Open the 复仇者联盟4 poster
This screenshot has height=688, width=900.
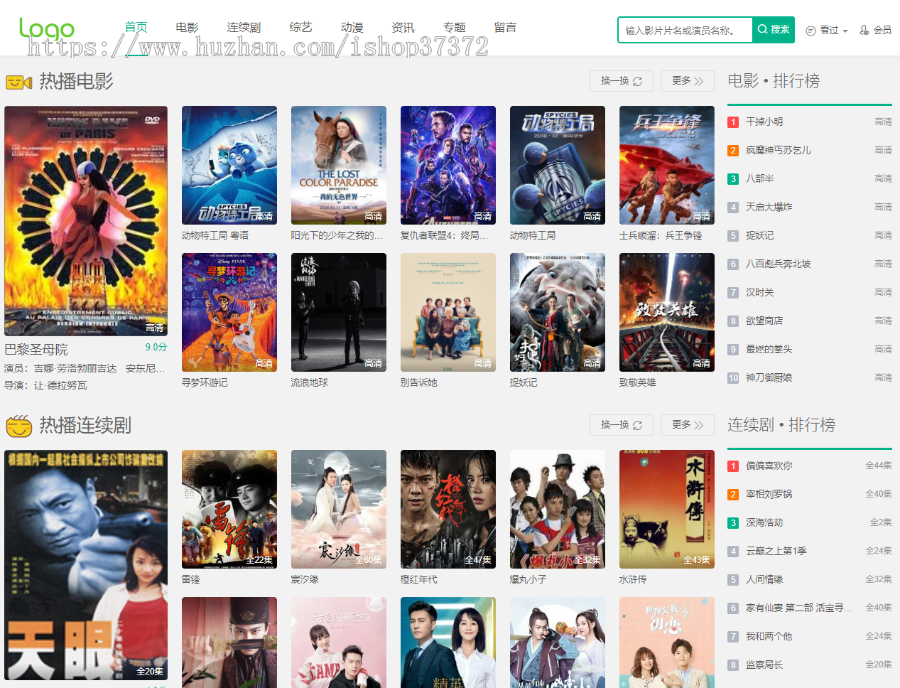pos(448,165)
